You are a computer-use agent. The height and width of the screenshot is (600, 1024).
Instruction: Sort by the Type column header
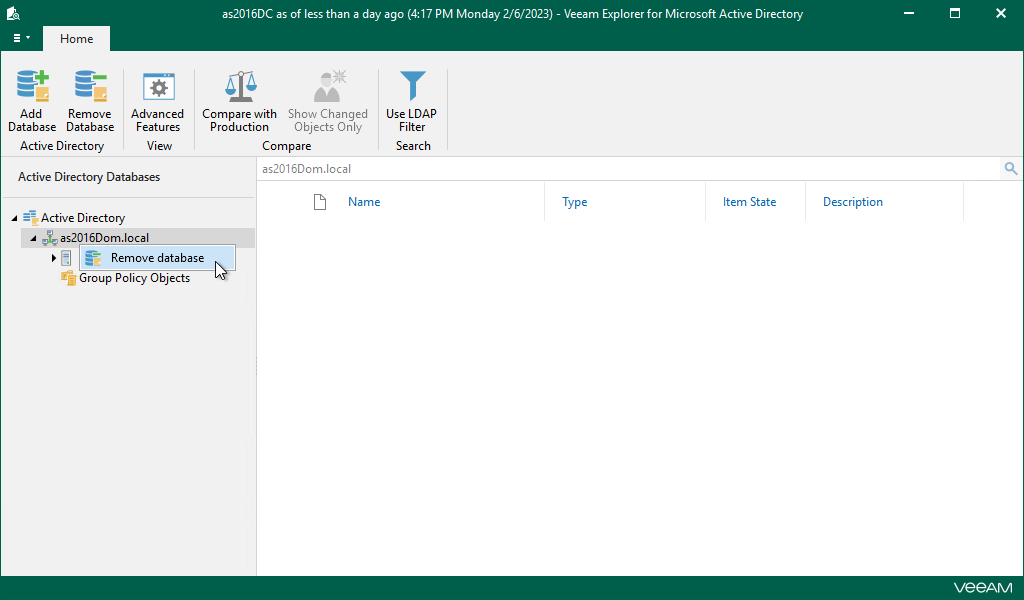575,202
